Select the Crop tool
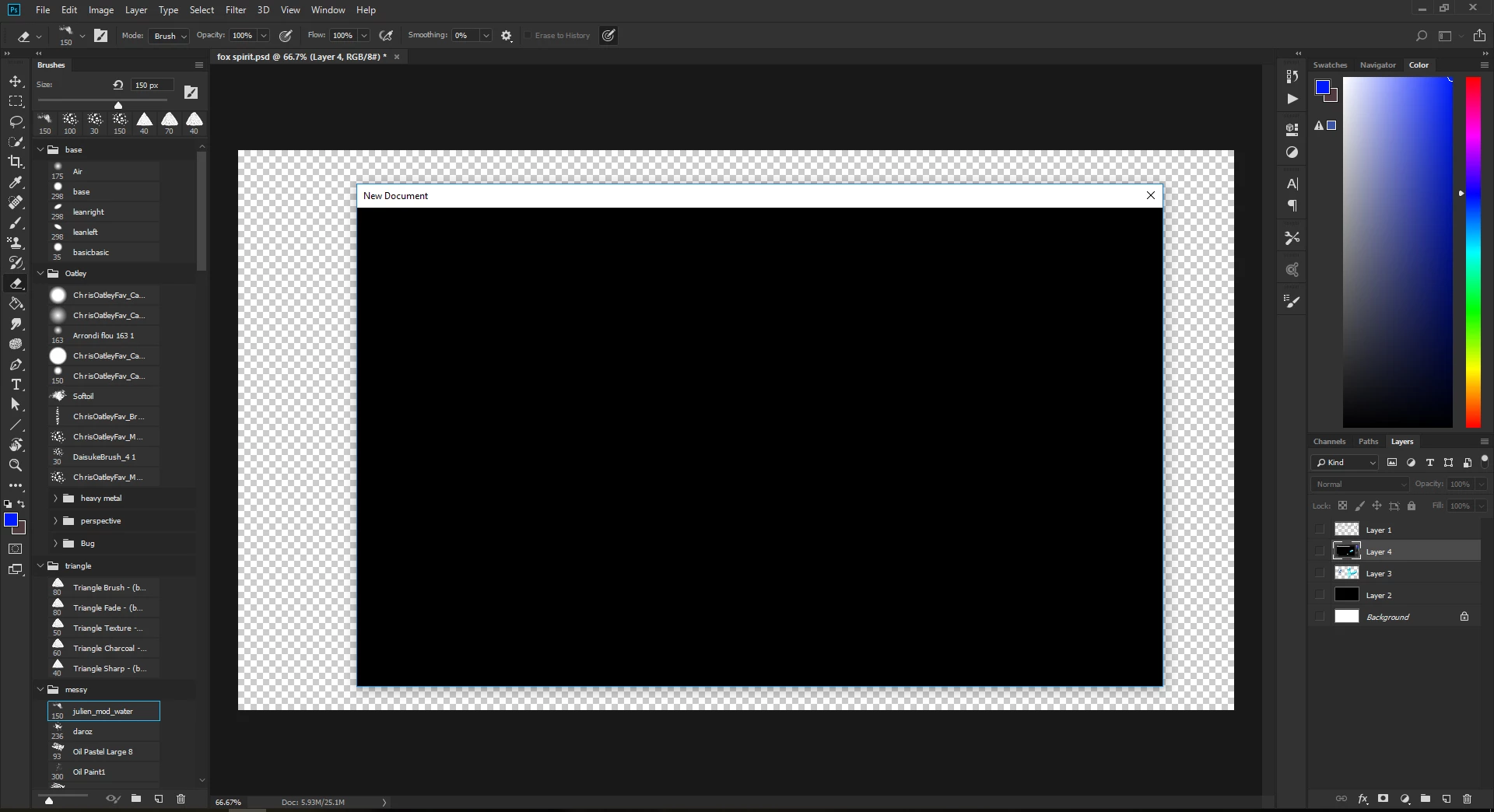The height and width of the screenshot is (812, 1494). tap(16, 162)
